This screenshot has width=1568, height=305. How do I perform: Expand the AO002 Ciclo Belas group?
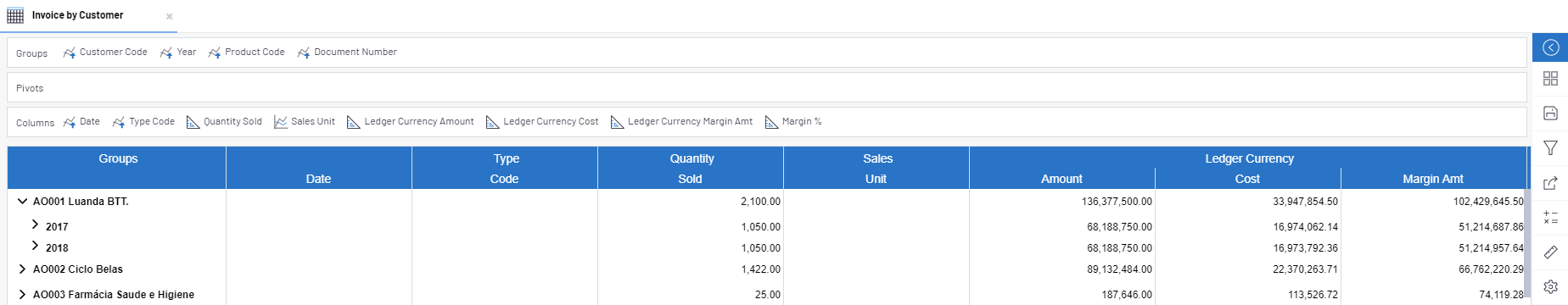pyautogui.click(x=23, y=269)
